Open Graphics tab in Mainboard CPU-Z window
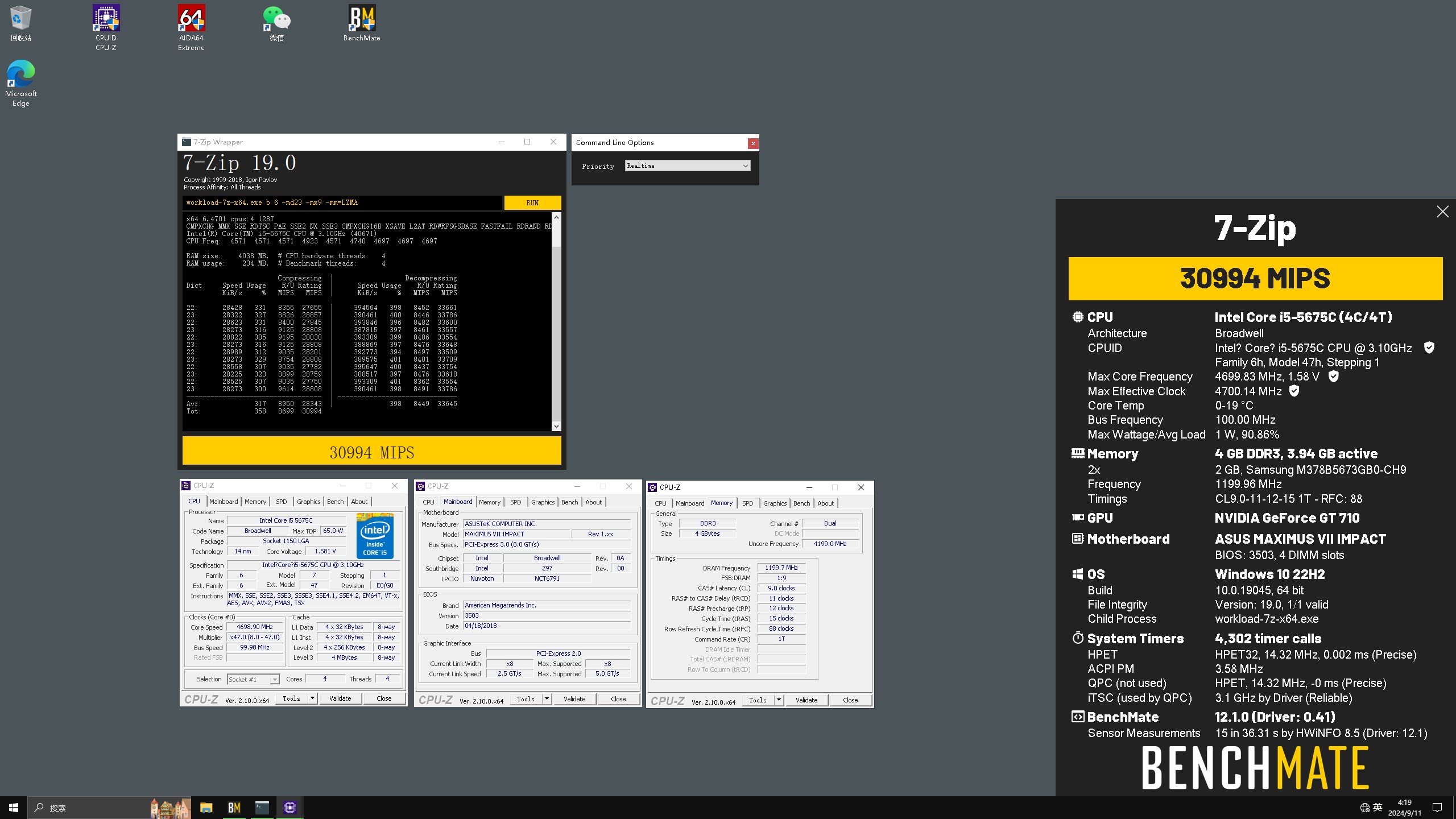Image resolution: width=1456 pixels, height=819 pixels. [543, 502]
